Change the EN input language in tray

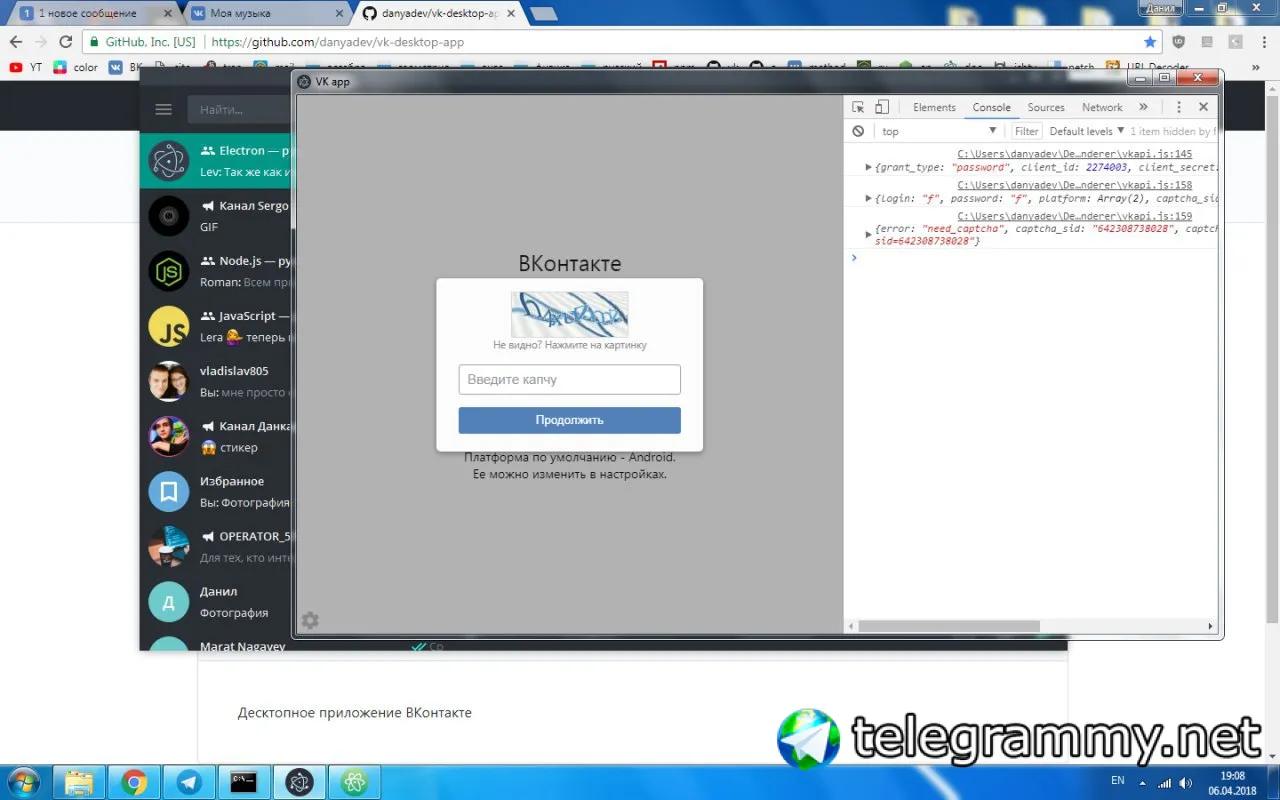tap(1118, 780)
